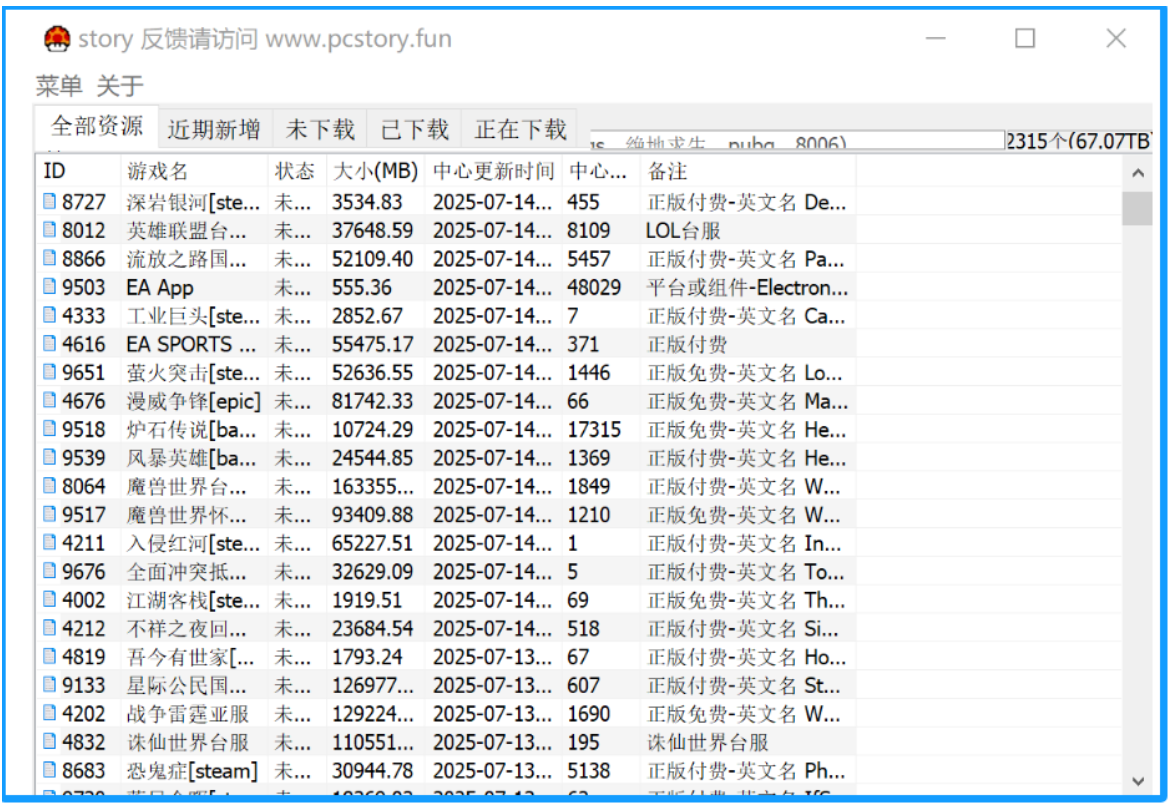The image size is (1171, 809).
Task: Select game name EA App
Action: pyautogui.click(x=160, y=287)
